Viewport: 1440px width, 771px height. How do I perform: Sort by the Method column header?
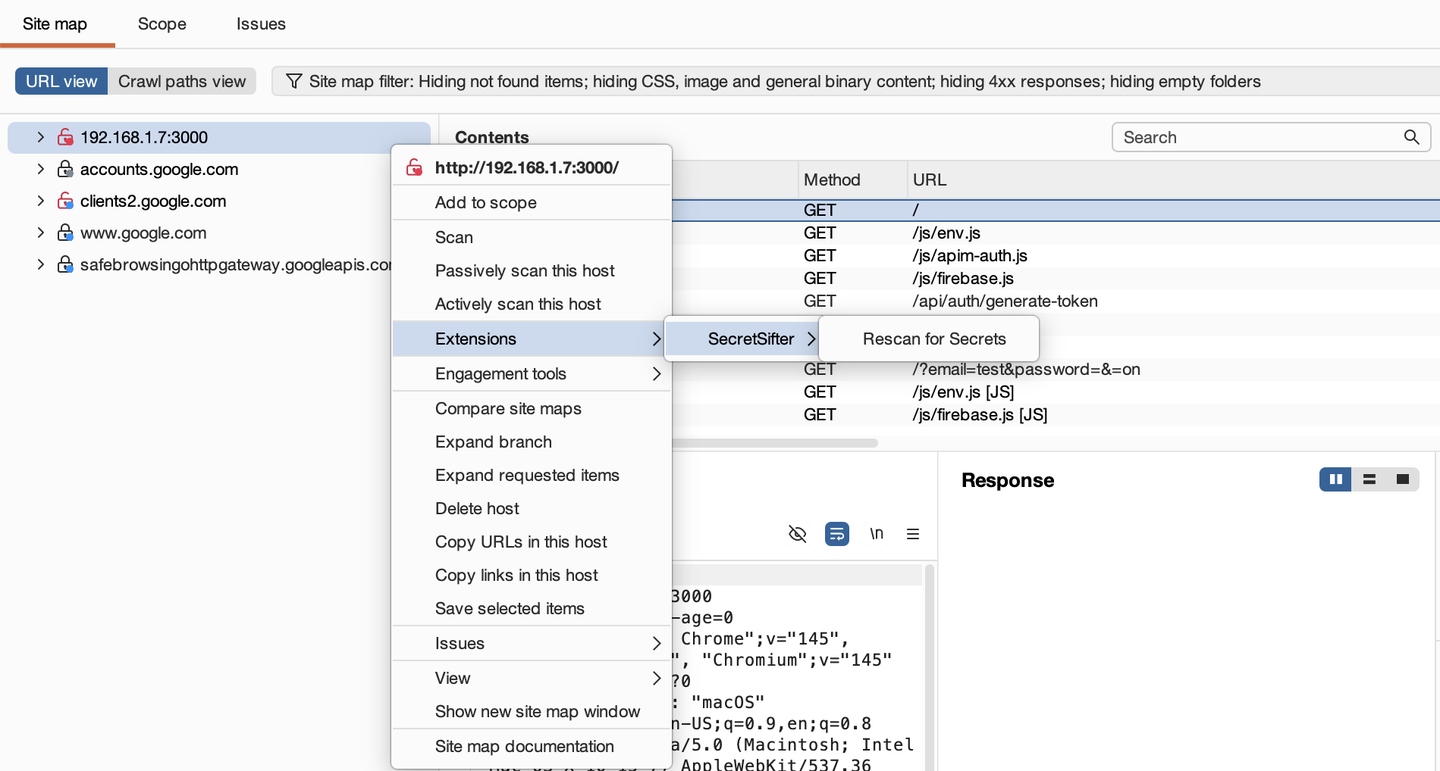coord(852,180)
